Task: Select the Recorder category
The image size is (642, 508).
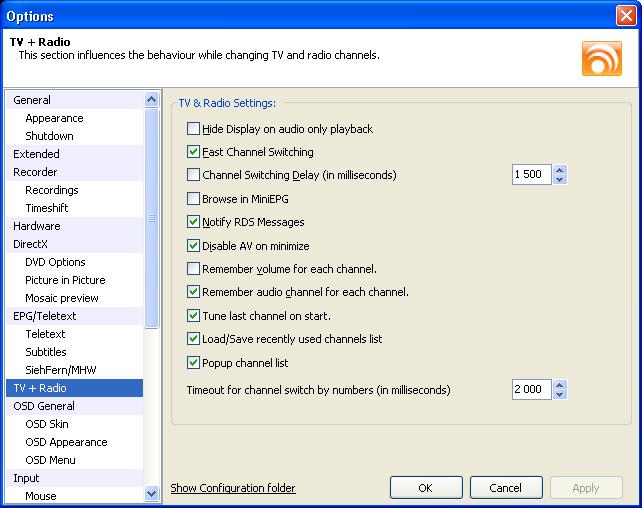Action: click(x=35, y=172)
